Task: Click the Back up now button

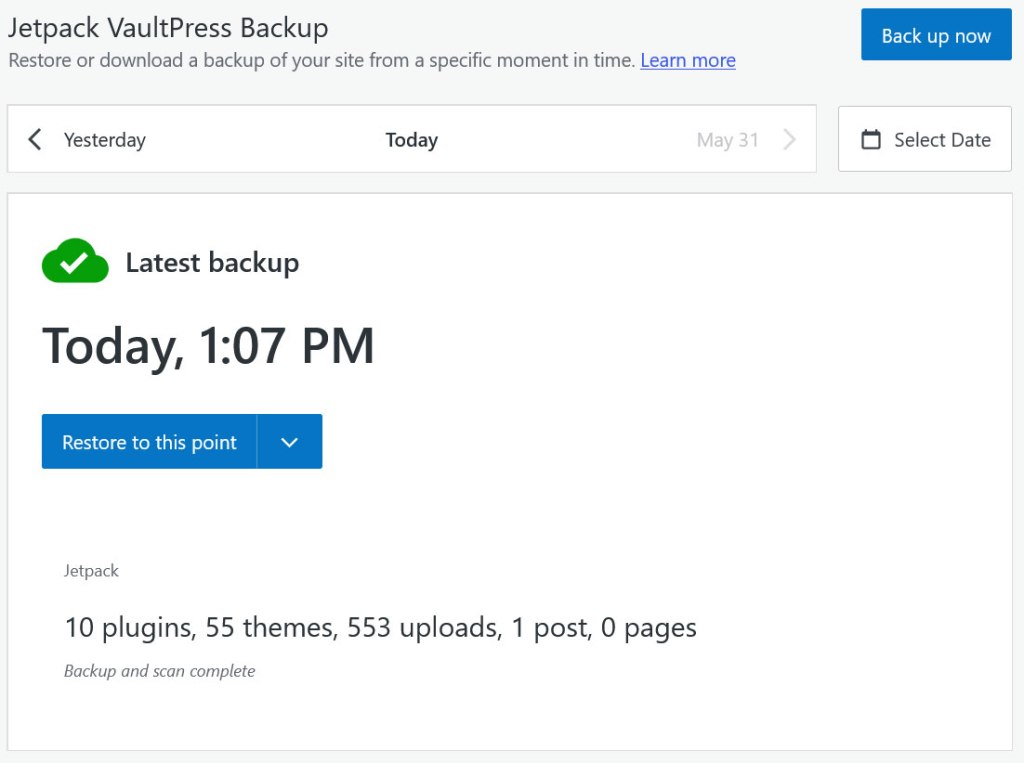Action: click(x=936, y=35)
